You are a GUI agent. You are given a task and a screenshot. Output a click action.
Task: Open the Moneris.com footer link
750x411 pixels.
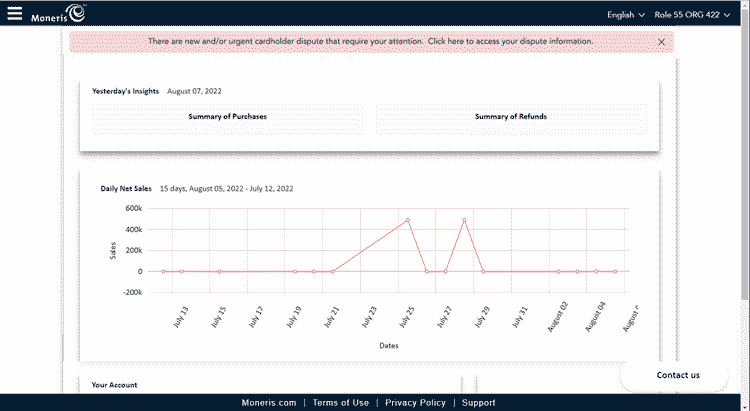tap(268, 403)
